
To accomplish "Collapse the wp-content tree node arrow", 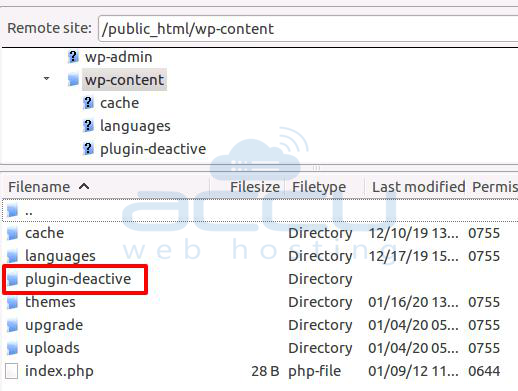I will pyautogui.click(x=47, y=79).
